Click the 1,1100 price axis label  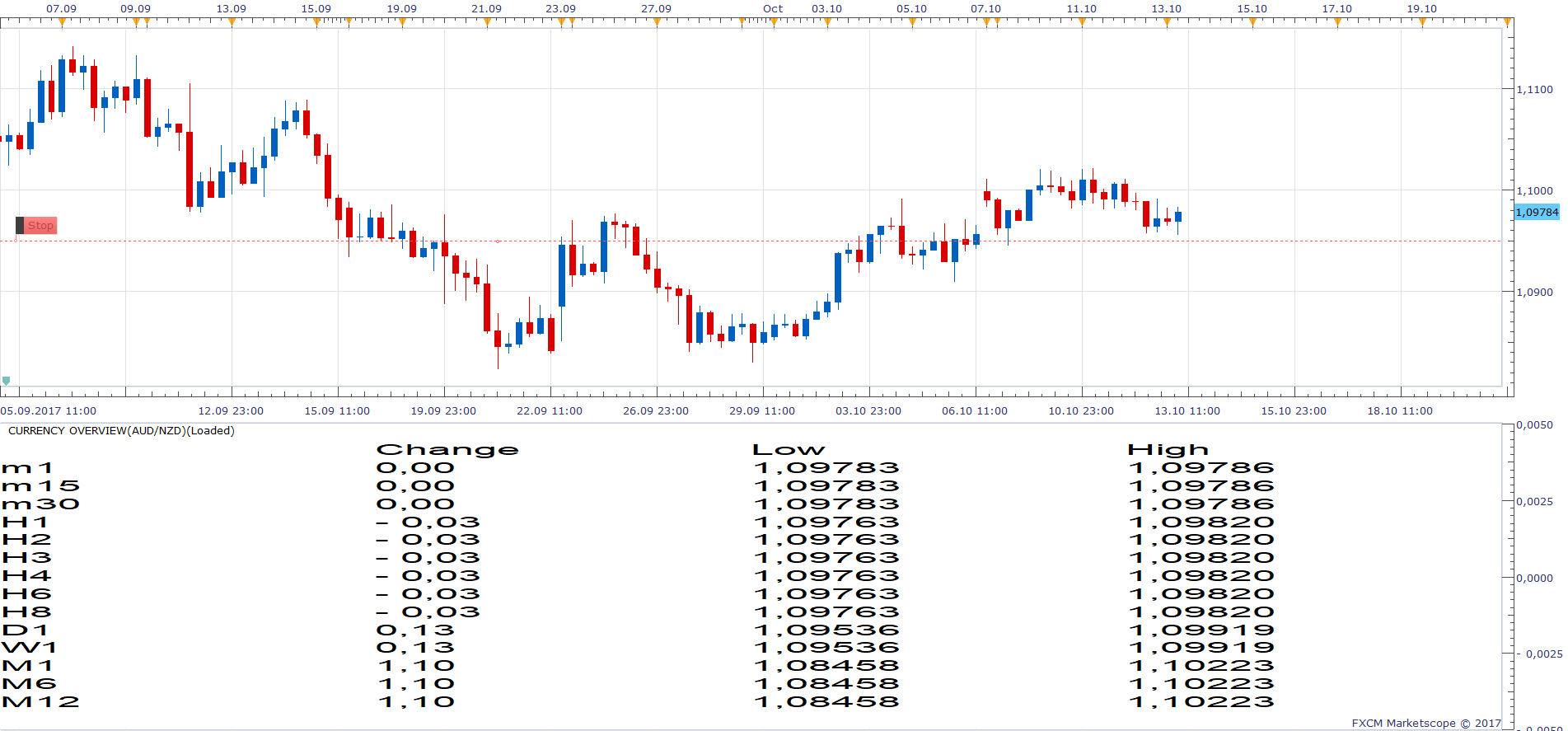coord(1534,89)
